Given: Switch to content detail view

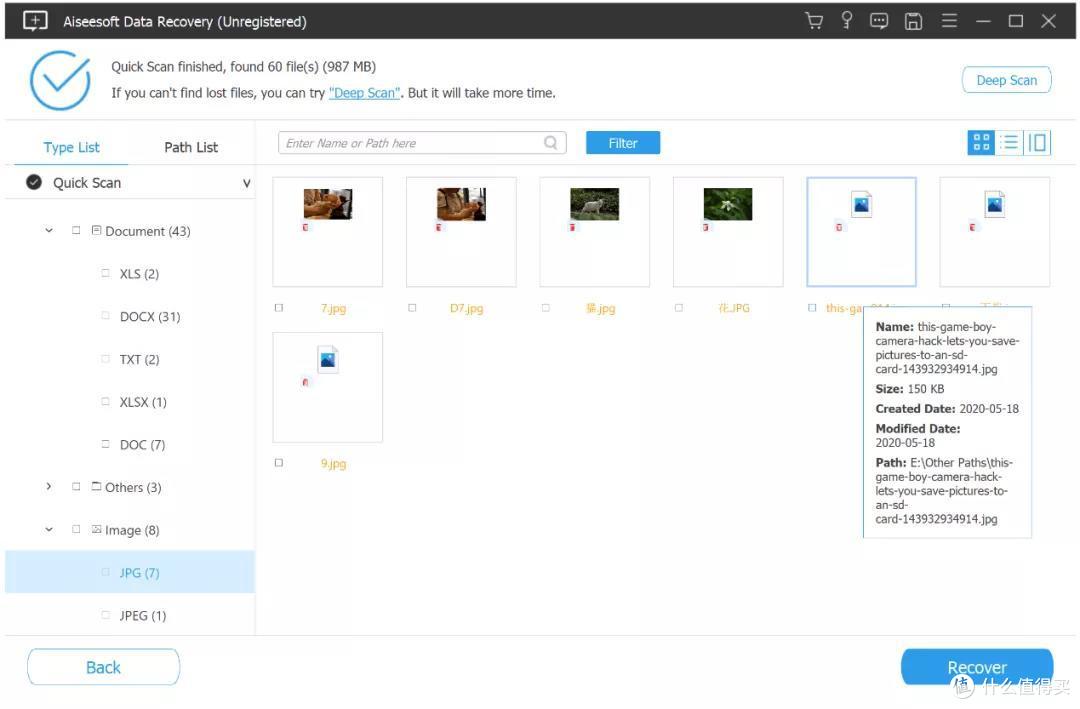Looking at the screenshot, I should [1037, 143].
